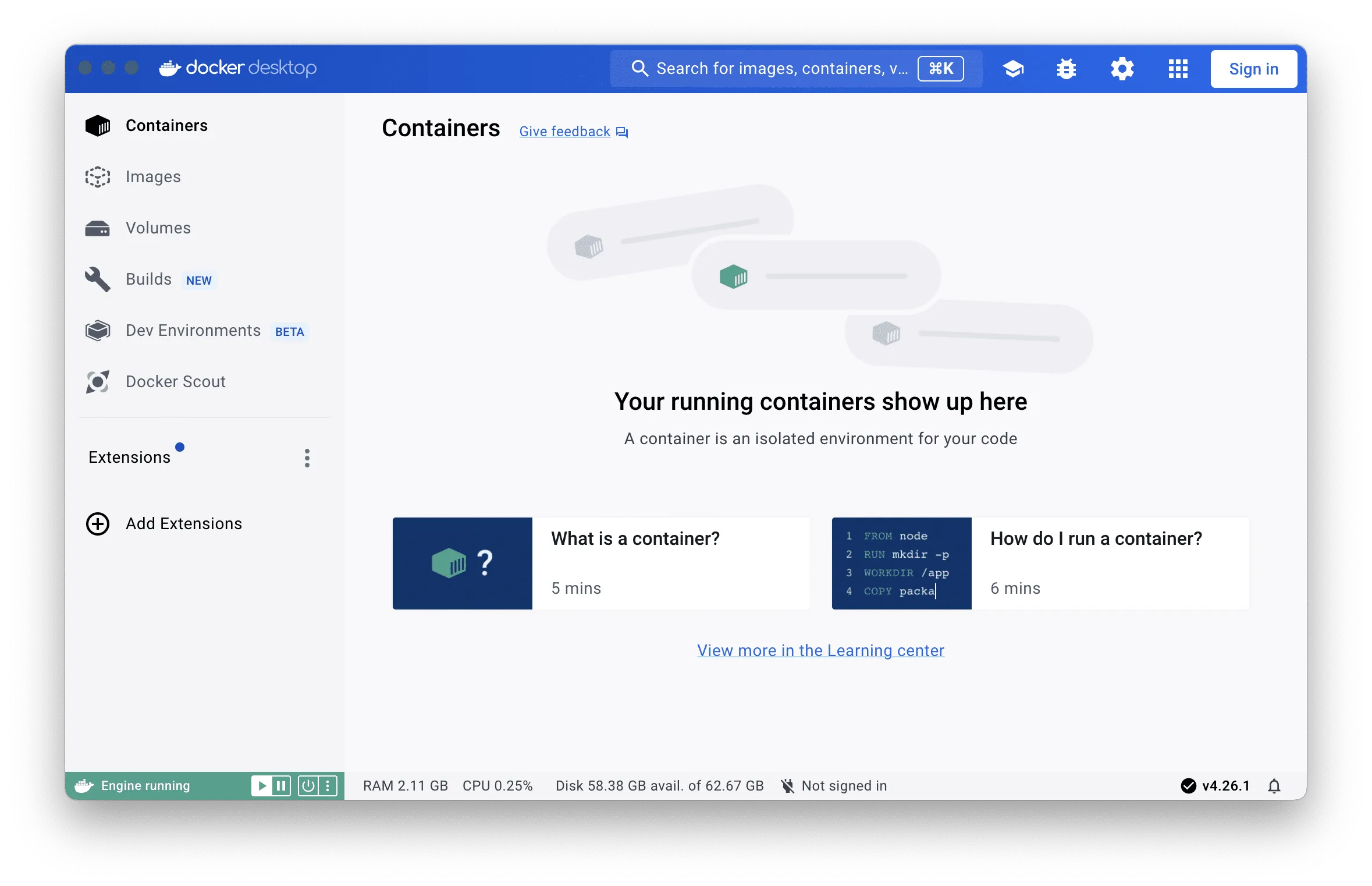Open the Troubleshoot bug icon
This screenshot has height=886, width=1372.
(x=1066, y=69)
